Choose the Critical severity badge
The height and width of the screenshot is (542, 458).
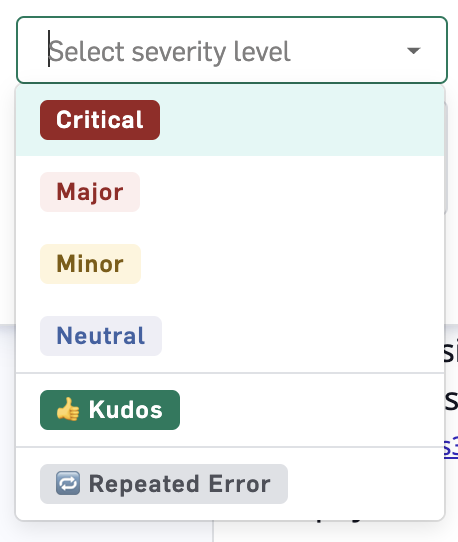(x=100, y=120)
